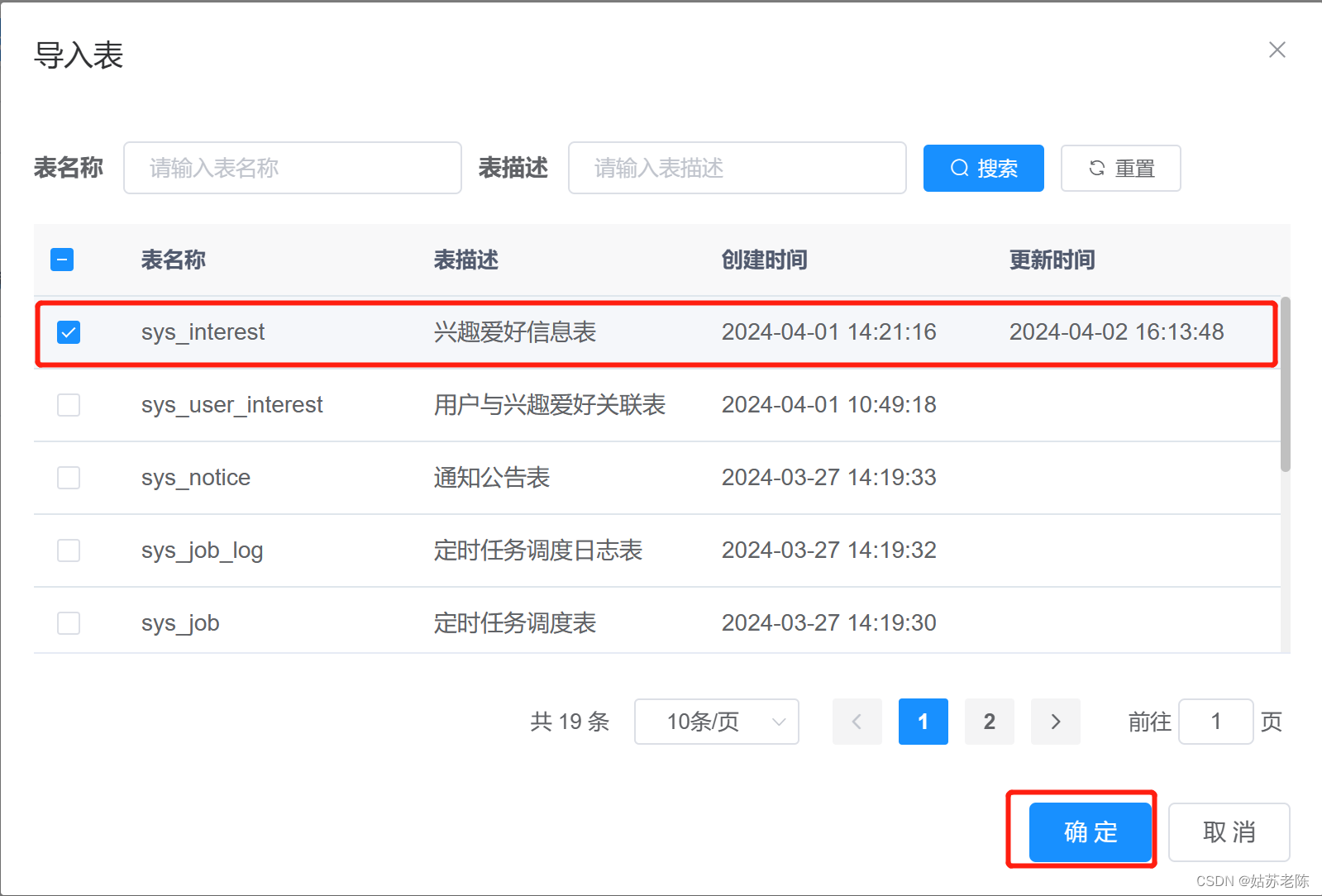Viewport: 1322px width, 896px height.
Task: Select page 2 in the pagination
Action: [990, 722]
